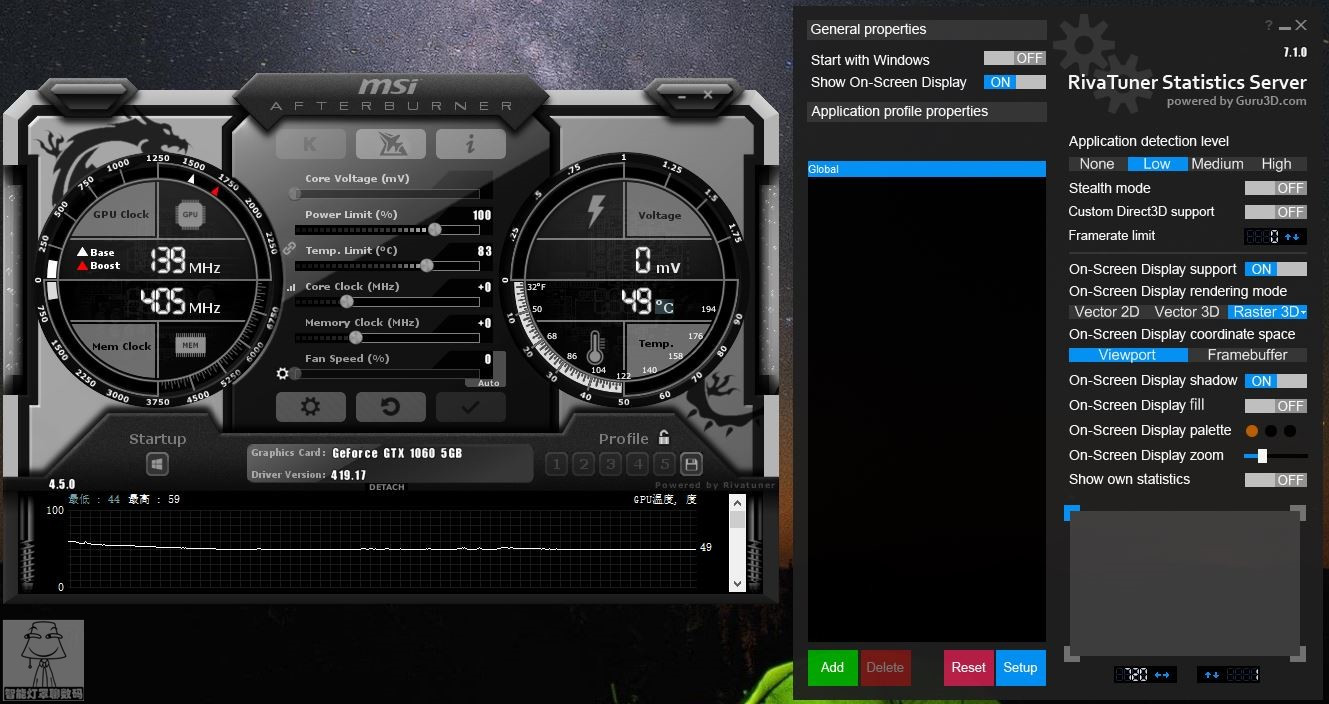Add an application profile

pos(833,668)
